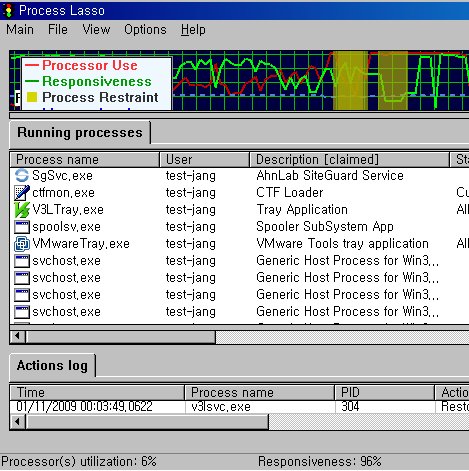The width and height of the screenshot is (469, 471).
Task: Click the SgSvc.exe process icon
Action: [x=22, y=175]
